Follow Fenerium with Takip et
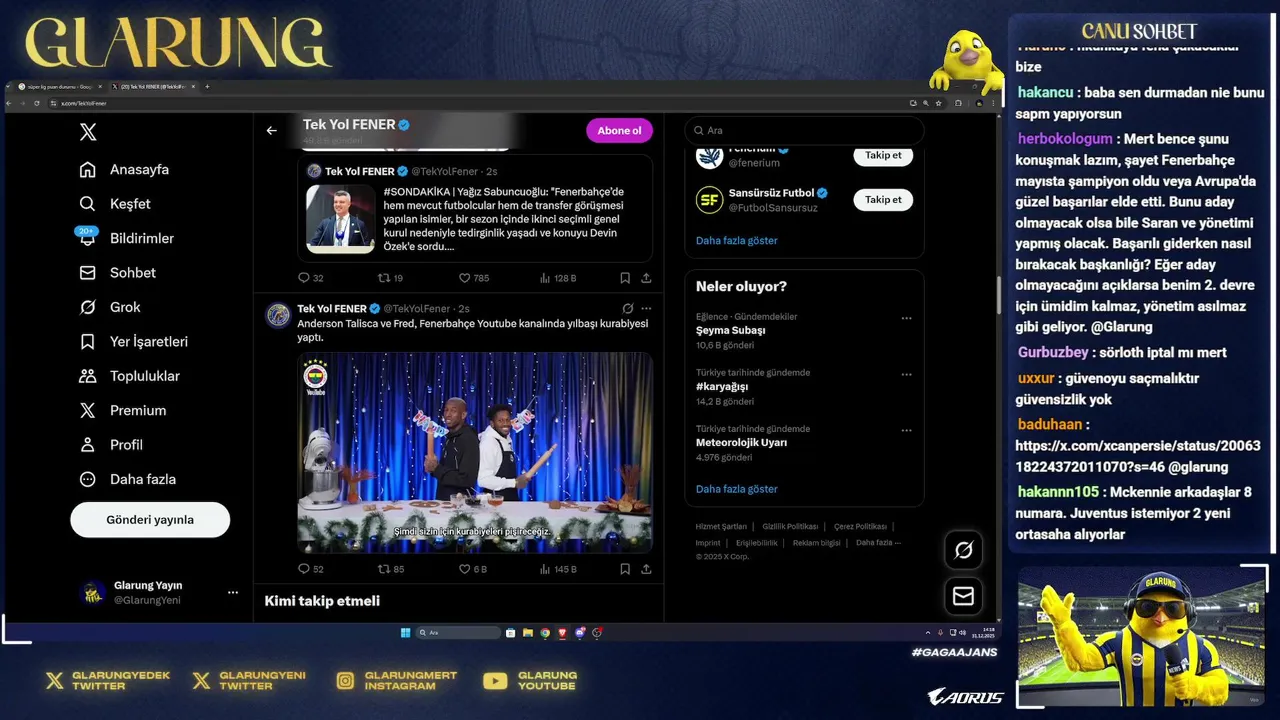Image resolution: width=1280 pixels, height=720 pixels. [x=883, y=156]
